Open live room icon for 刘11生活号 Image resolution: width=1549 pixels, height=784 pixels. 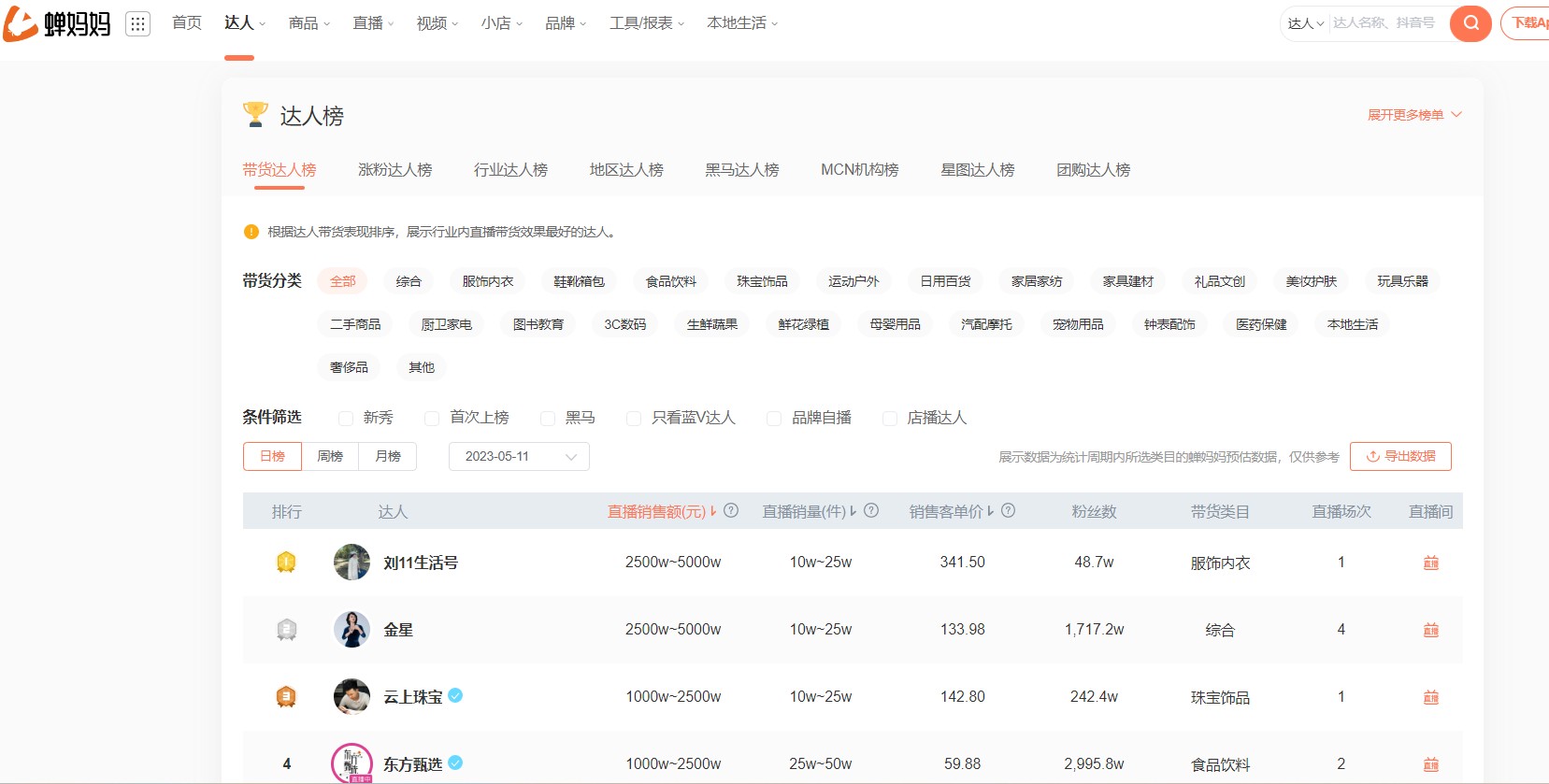click(1430, 563)
